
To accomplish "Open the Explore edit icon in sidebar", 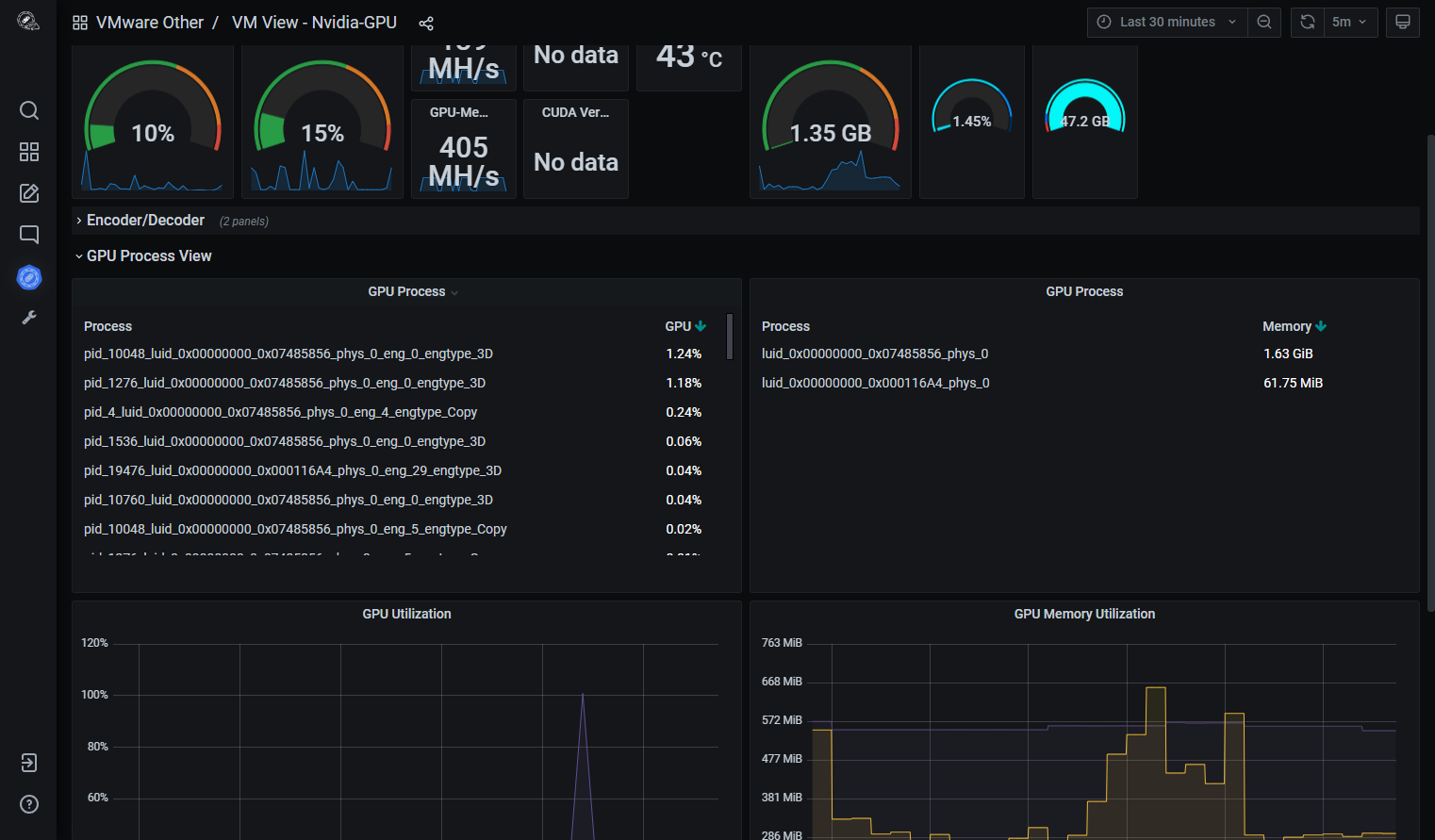I will pos(29,193).
